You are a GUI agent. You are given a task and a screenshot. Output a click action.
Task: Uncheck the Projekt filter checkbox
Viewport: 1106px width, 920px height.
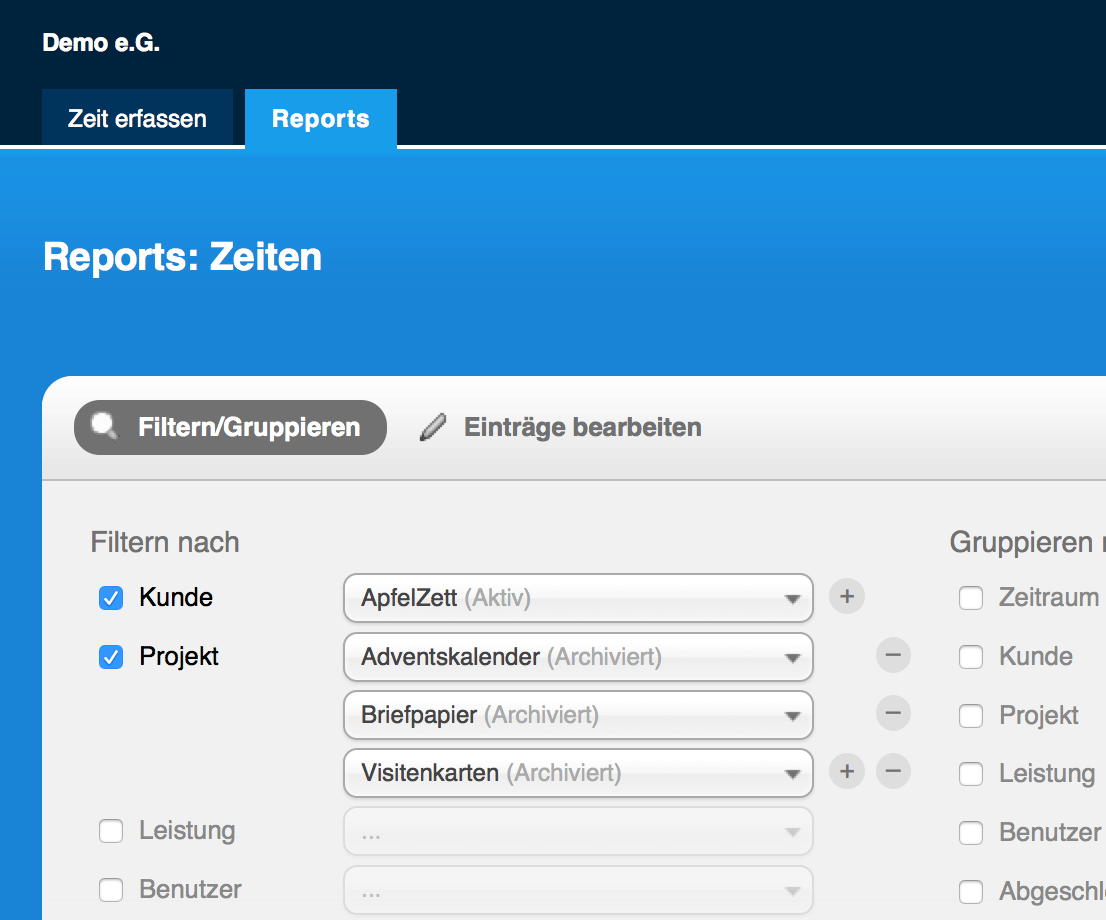(x=111, y=657)
